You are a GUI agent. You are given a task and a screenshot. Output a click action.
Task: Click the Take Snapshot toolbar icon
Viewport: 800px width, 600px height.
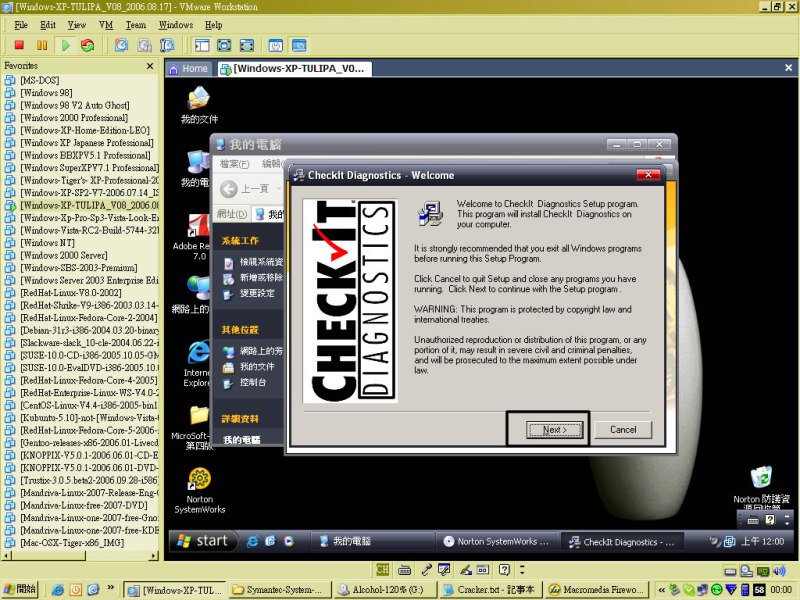tap(121, 45)
